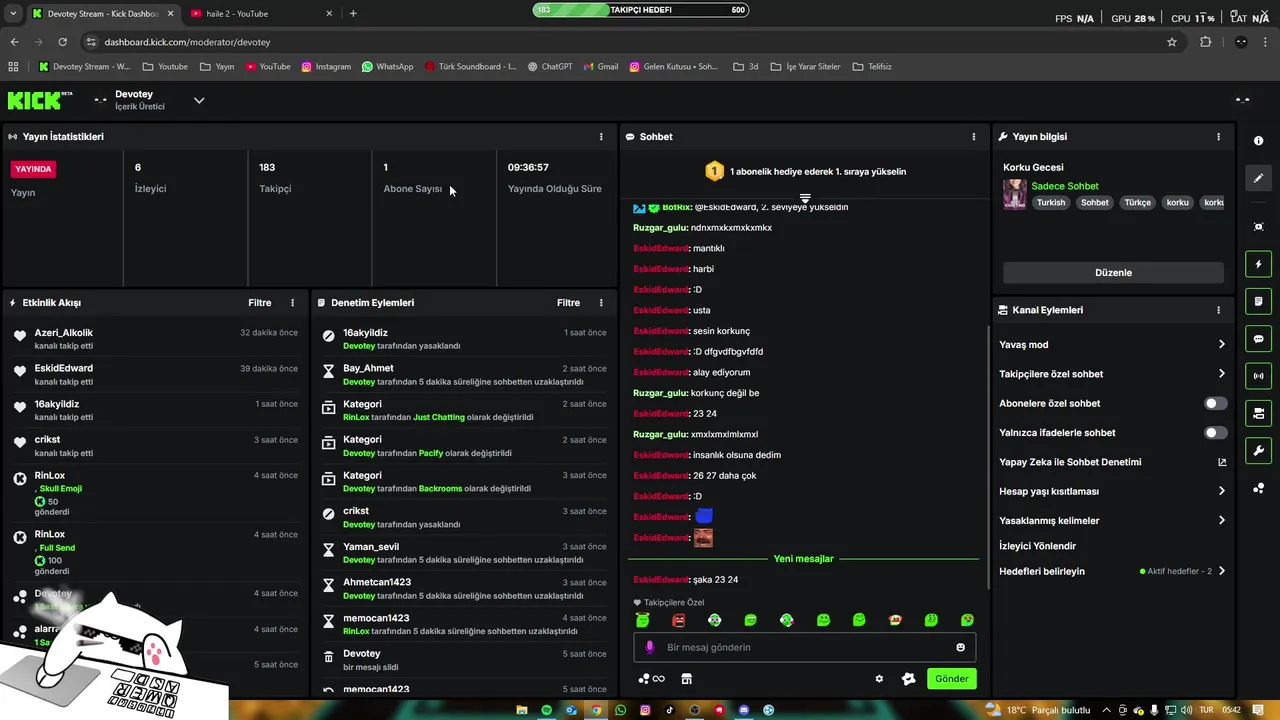Toggle Yalnızca ifadelerle sohbet switch
The width and height of the screenshot is (1280, 720).
1216,433
